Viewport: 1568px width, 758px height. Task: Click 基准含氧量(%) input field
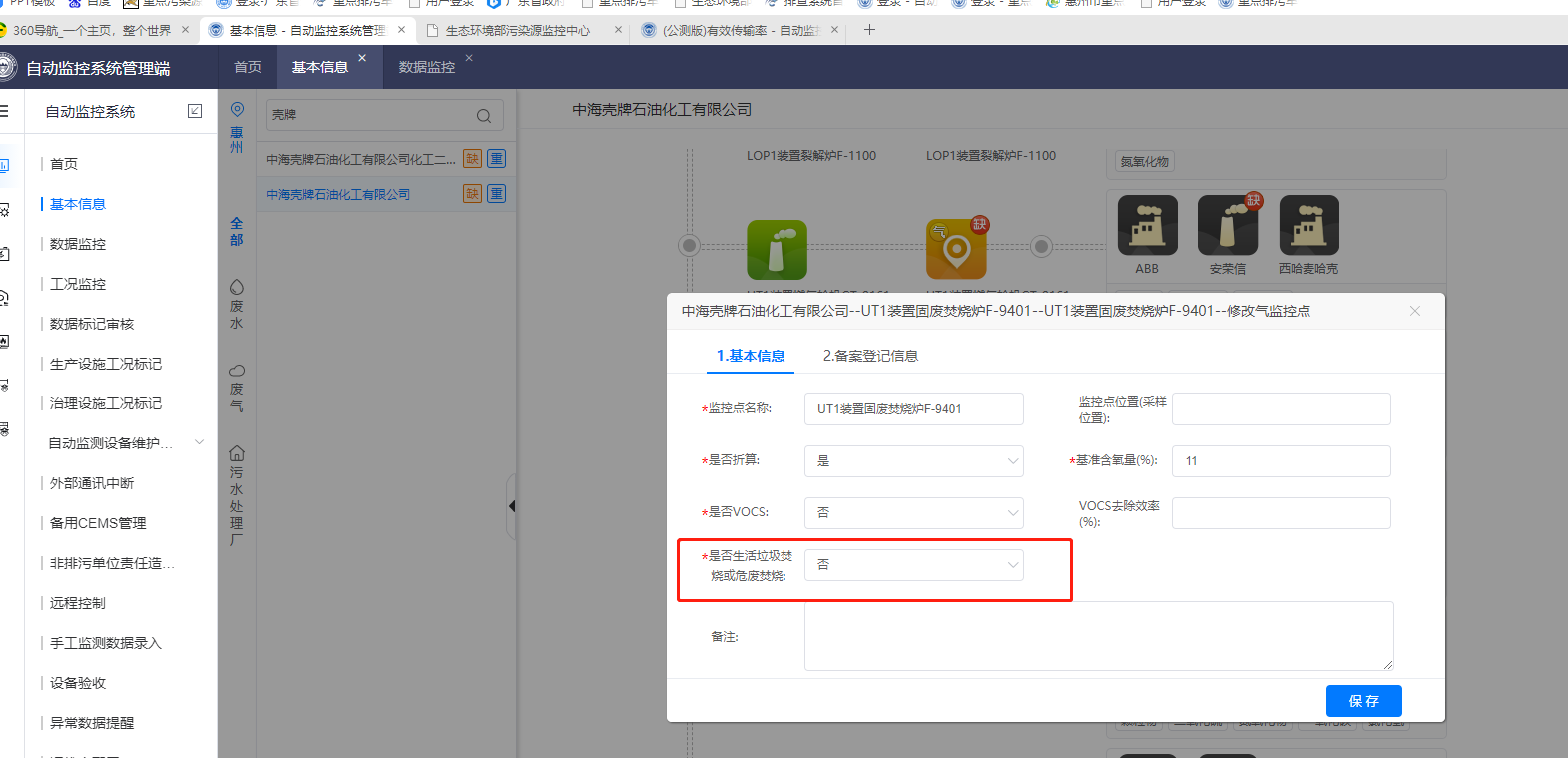pos(1281,461)
